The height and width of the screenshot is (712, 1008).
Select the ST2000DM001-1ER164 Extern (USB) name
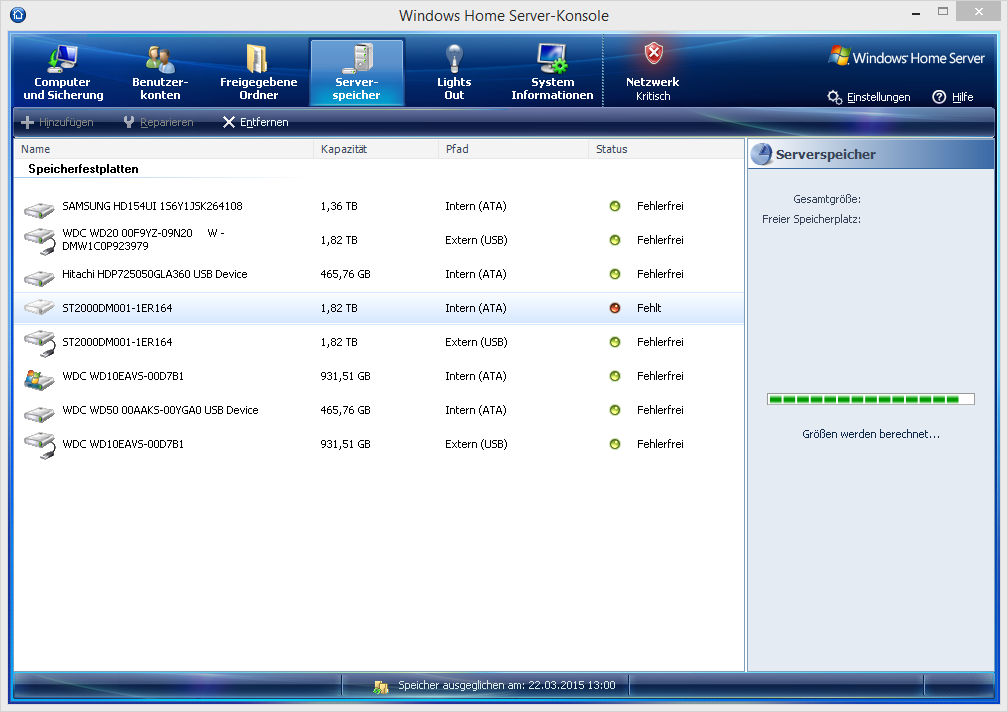118,343
